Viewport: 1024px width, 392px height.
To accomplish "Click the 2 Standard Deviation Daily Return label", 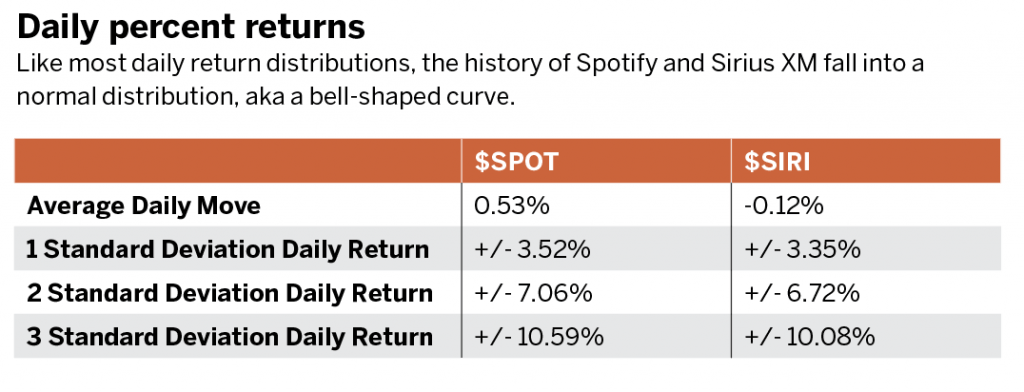I will tap(229, 293).
